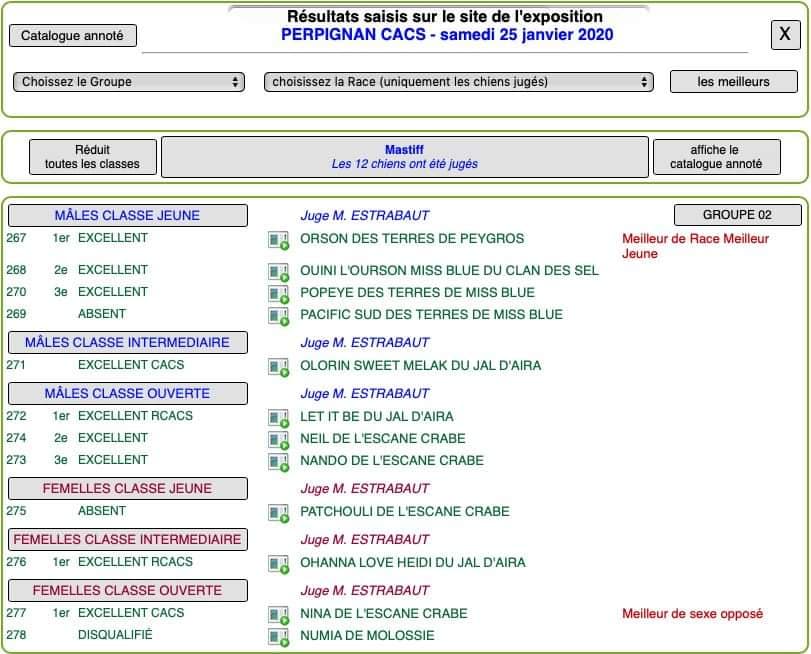Screen dimensions: 811x654
Task: Click the EXCELLENT RCACS result for entry 272
Action: click(135, 415)
